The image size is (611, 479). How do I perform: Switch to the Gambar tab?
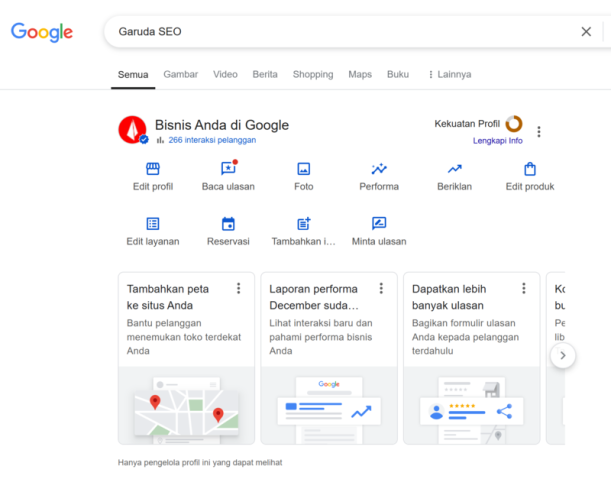point(180,74)
